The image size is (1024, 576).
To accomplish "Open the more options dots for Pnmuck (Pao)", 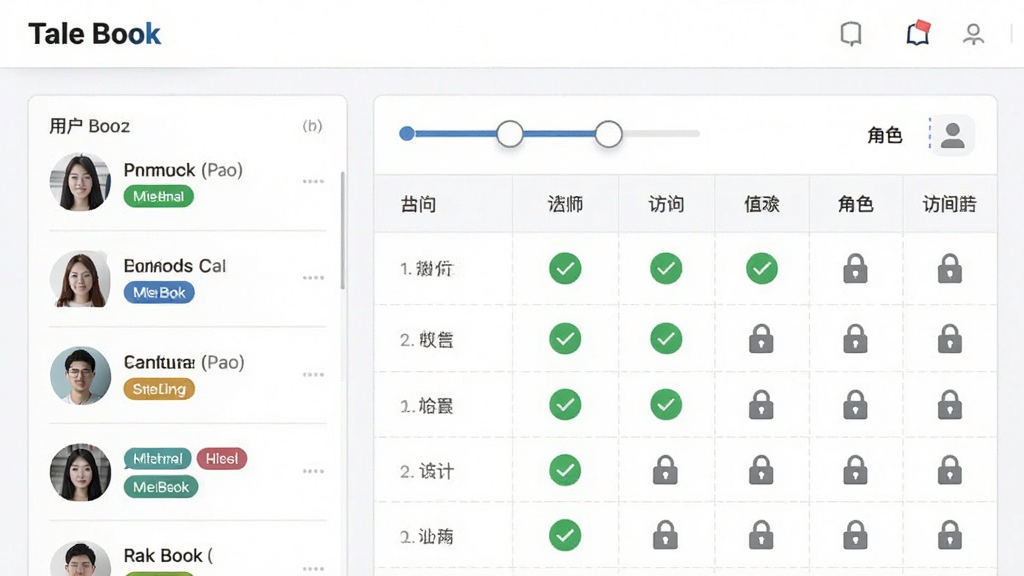I will (313, 182).
